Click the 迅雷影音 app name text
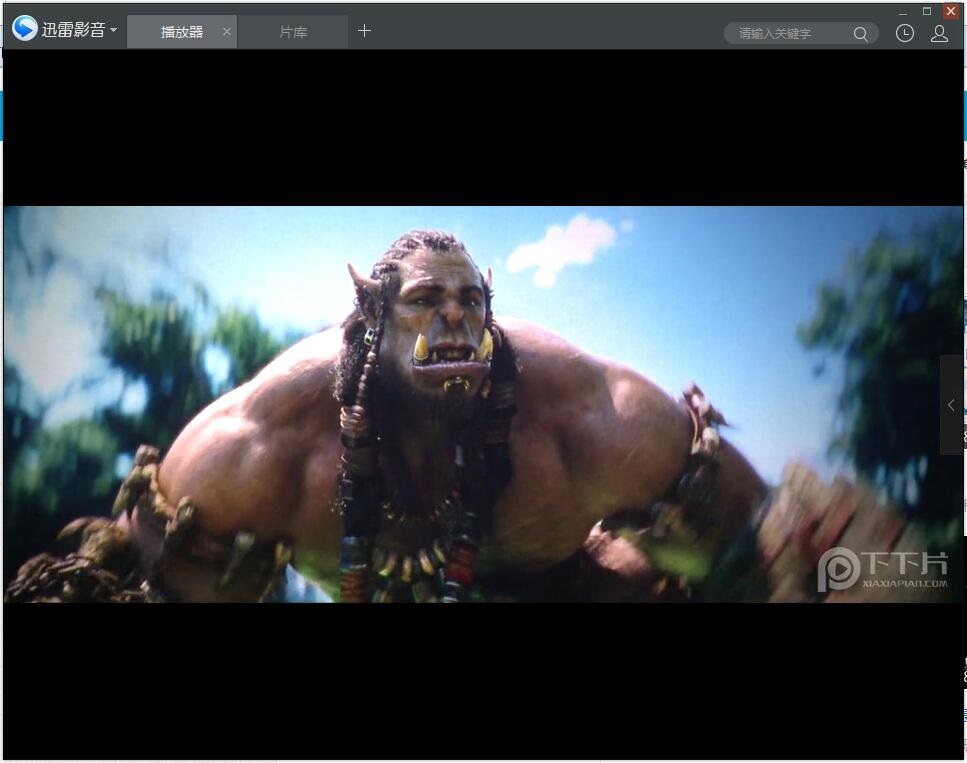The width and height of the screenshot is (967, 763). [73, 30]
